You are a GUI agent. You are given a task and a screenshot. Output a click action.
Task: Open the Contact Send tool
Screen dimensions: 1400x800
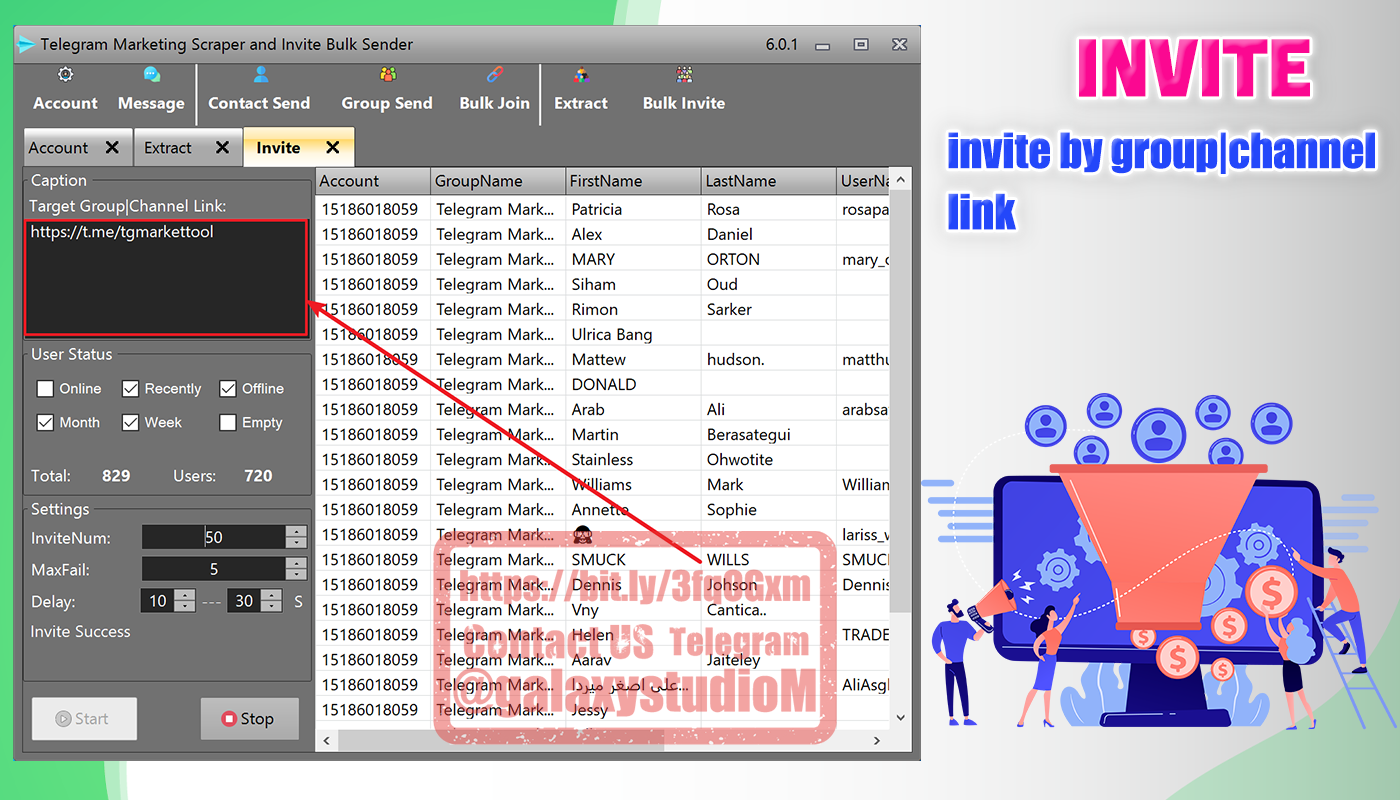(x=259, y=90)
